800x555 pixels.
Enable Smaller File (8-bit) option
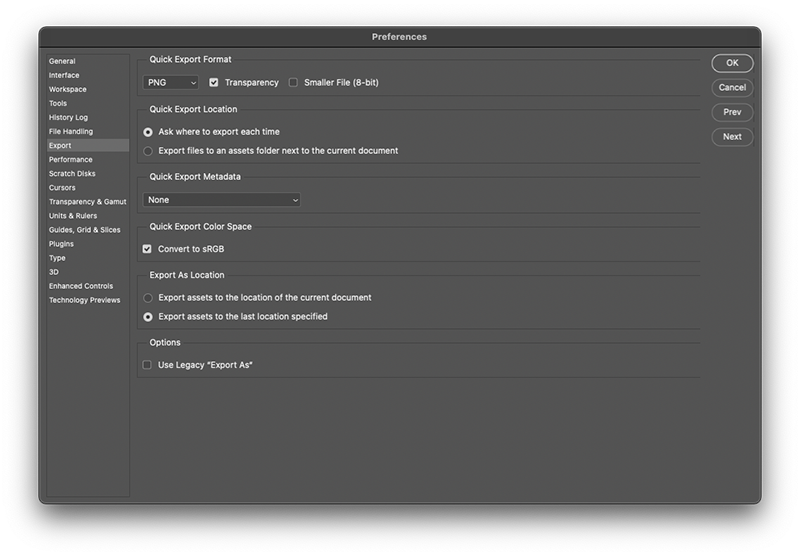(294, 83)
